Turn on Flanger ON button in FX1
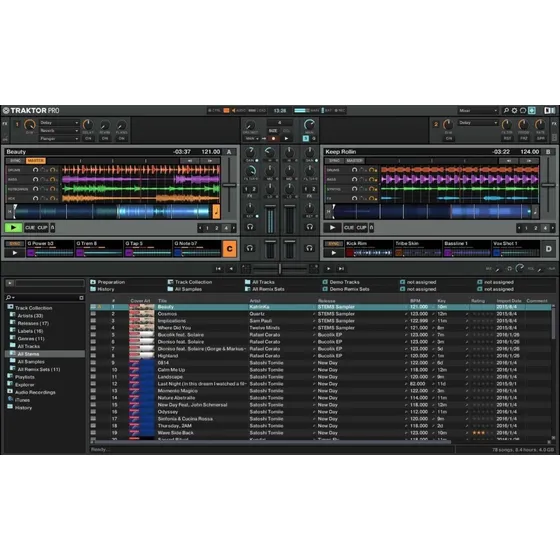Screen dimensions: 560x560 (x=121, y=139)
